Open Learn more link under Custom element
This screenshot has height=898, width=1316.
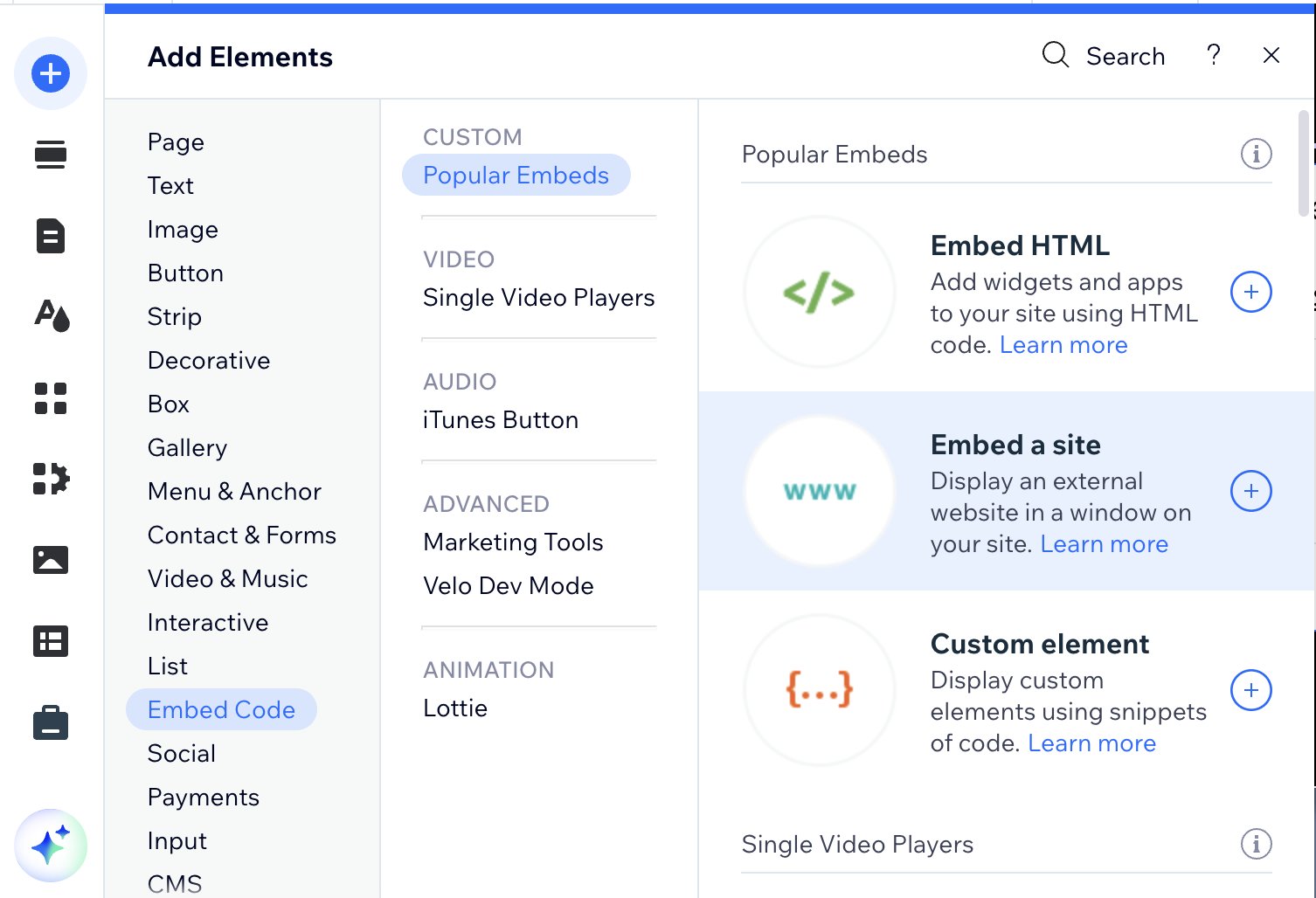(1092, 743)
